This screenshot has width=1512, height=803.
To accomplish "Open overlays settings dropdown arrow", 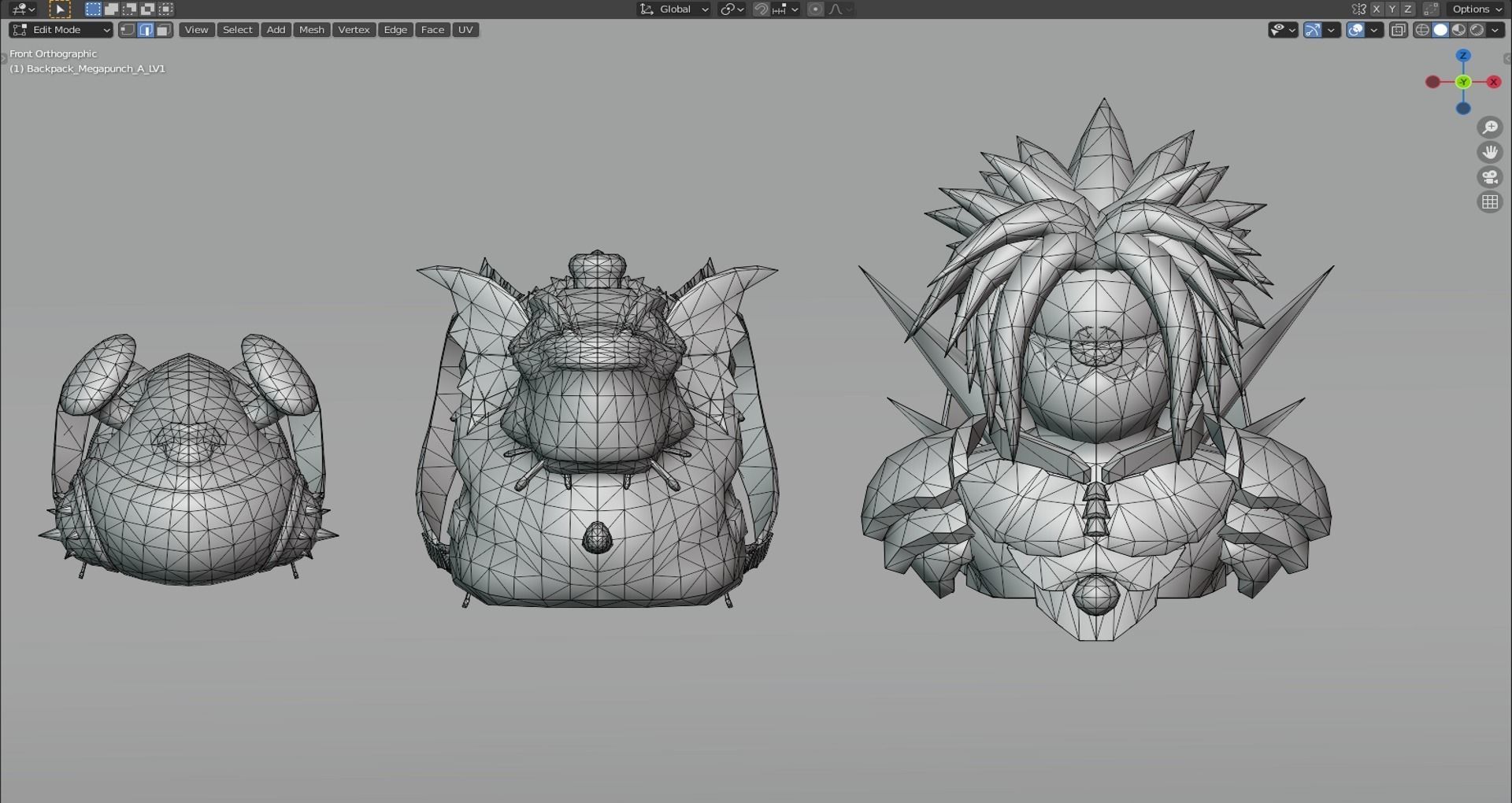I will [1374, 30].
